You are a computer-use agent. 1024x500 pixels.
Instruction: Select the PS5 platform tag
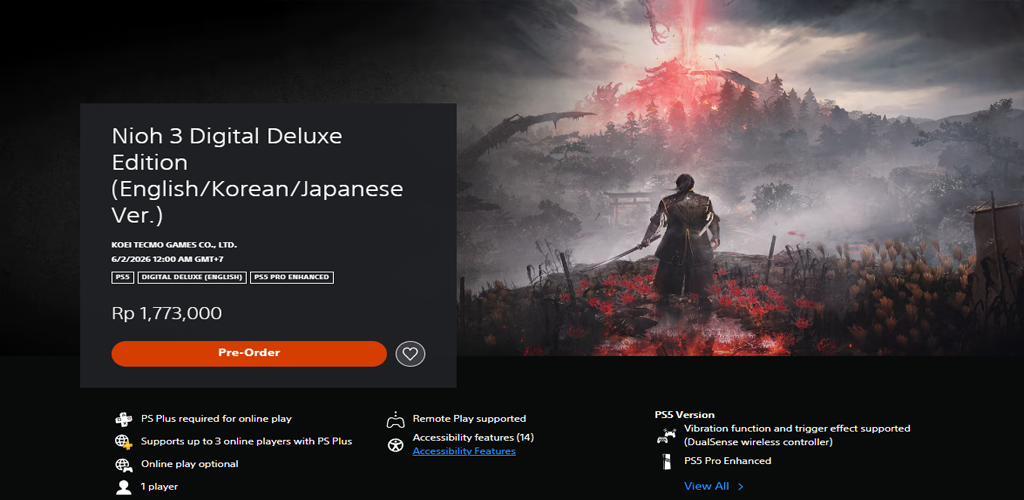click(123, 277)
